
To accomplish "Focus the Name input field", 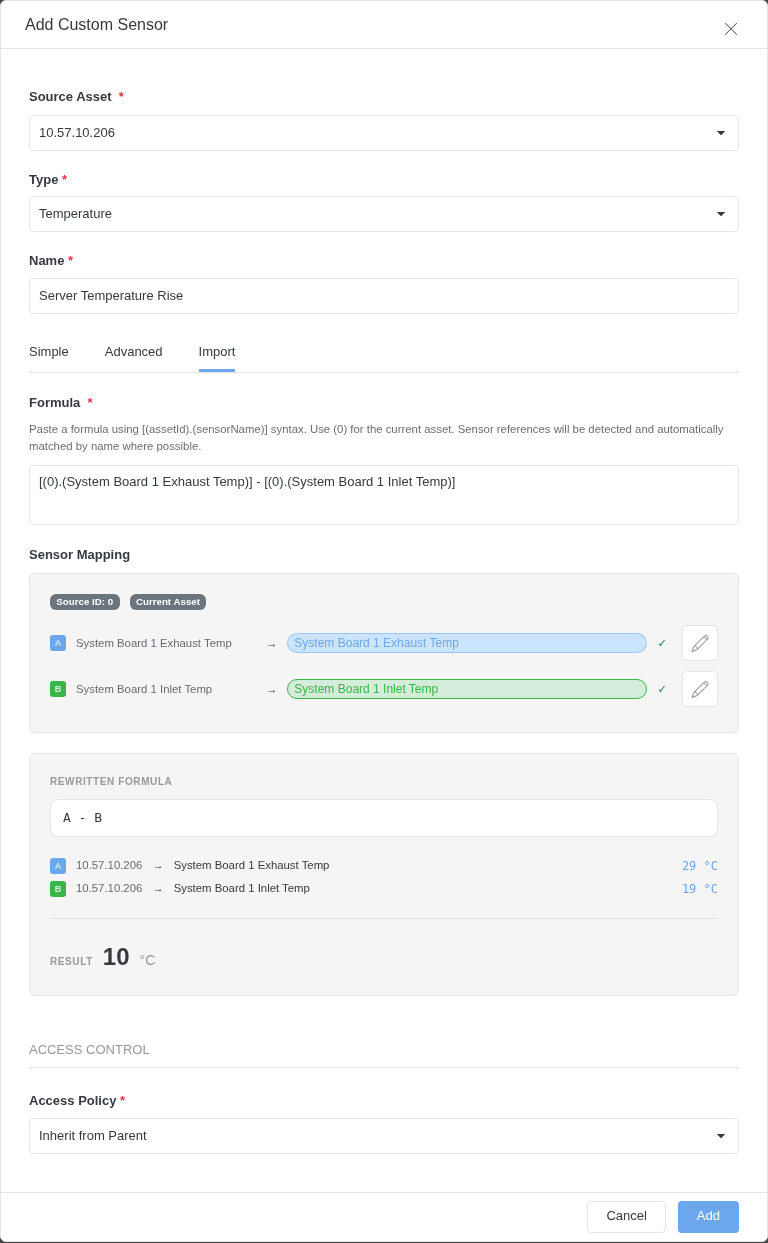I will (384, 296).
